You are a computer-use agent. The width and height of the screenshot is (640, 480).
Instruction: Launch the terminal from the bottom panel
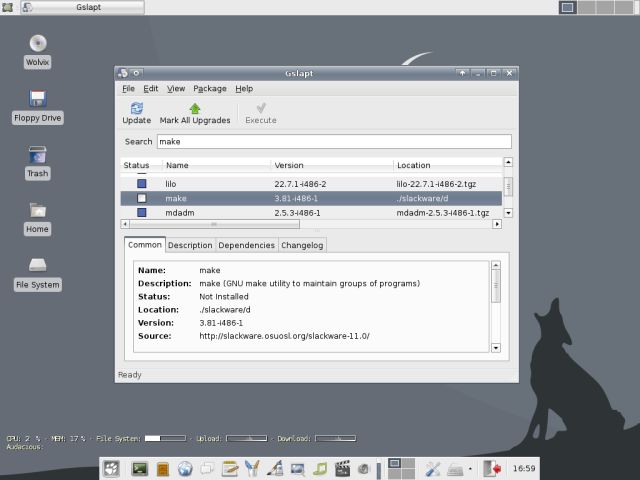[139, 468]
